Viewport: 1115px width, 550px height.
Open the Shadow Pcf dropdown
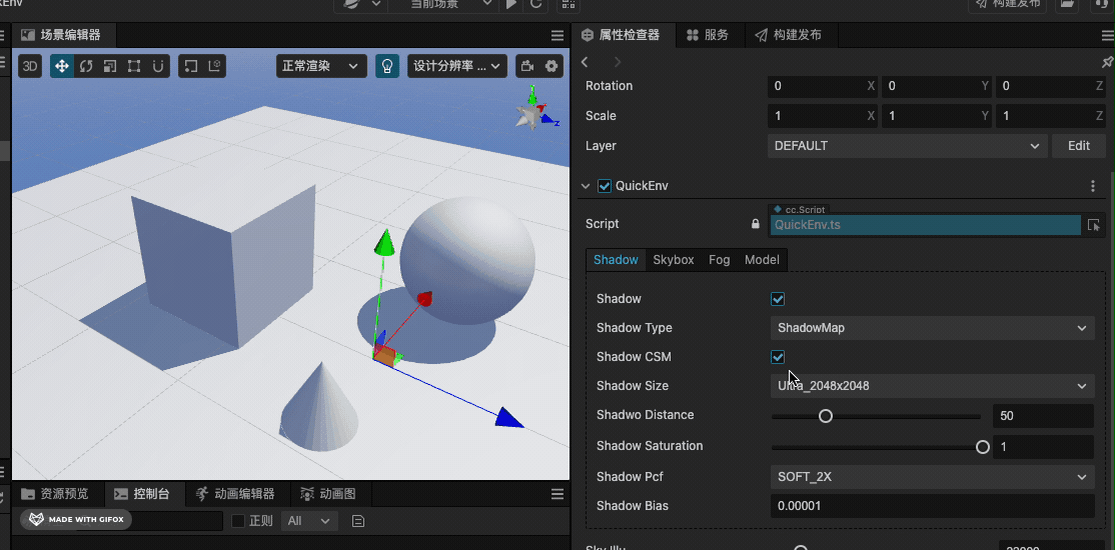[932, 477]
